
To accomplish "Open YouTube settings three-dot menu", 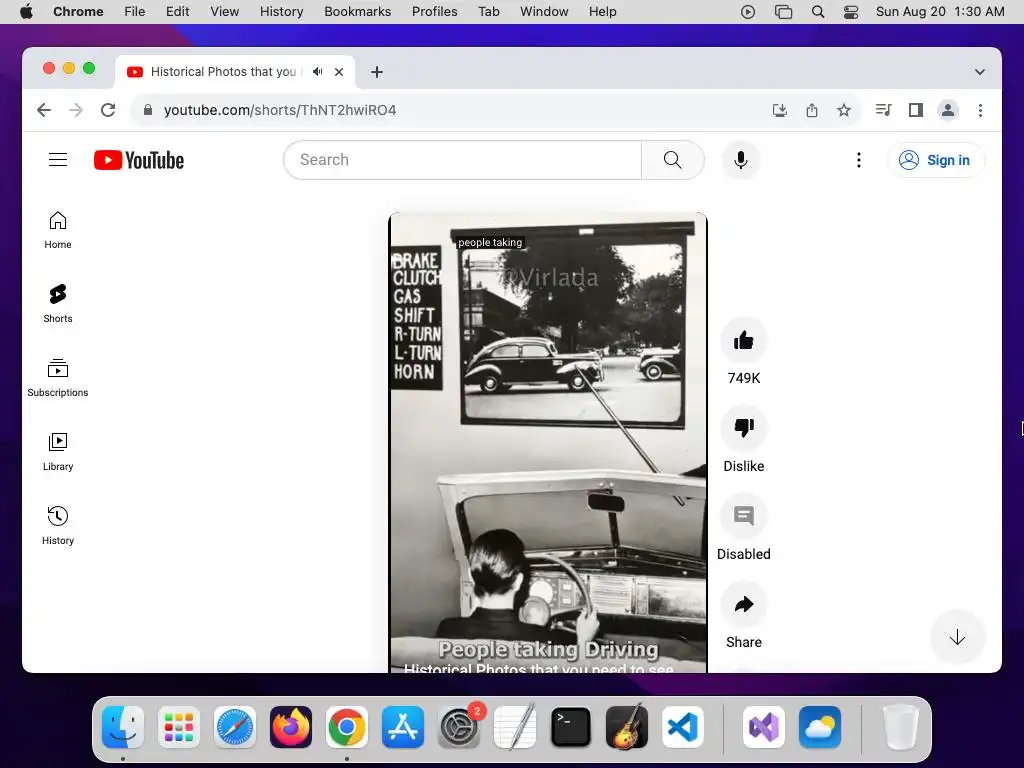I will (x=859, y=160).
